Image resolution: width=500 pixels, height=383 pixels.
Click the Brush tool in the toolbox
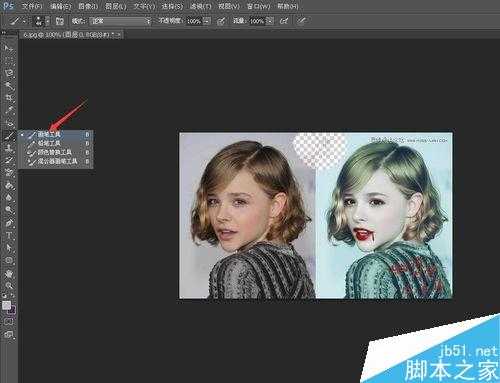(9, 135)
